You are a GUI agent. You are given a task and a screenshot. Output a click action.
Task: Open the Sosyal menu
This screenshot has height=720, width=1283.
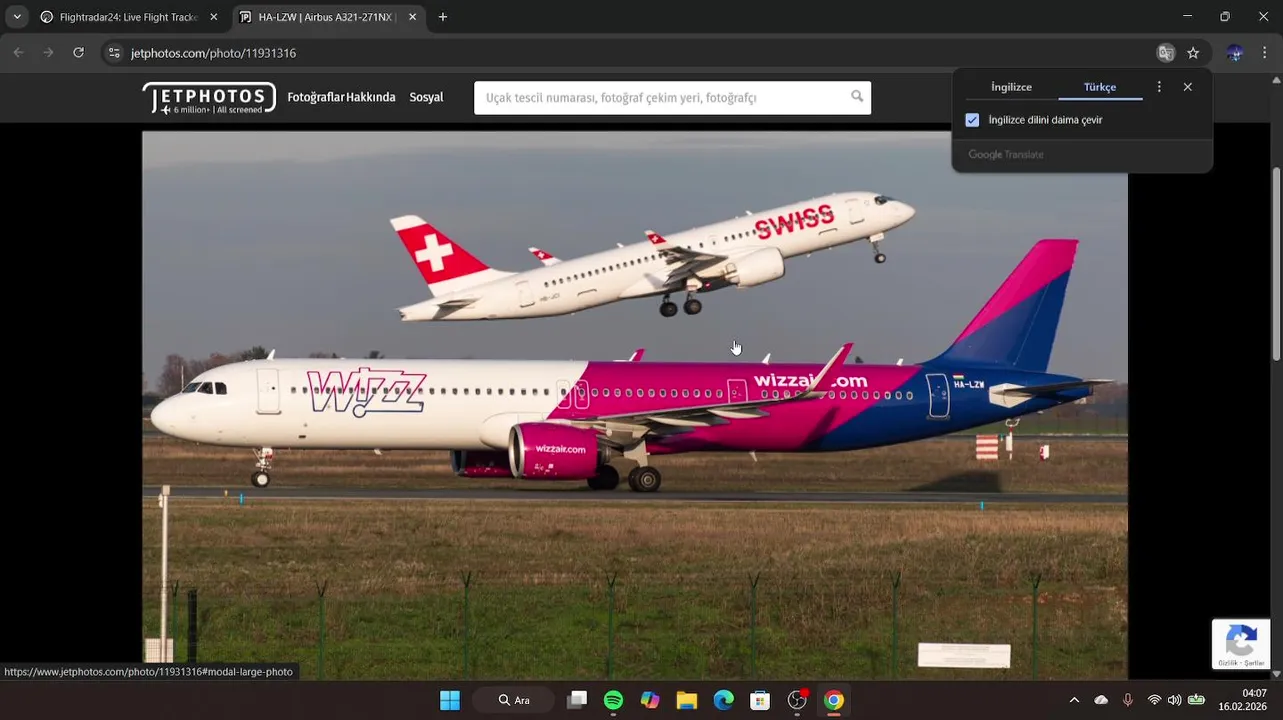(426, 97)
